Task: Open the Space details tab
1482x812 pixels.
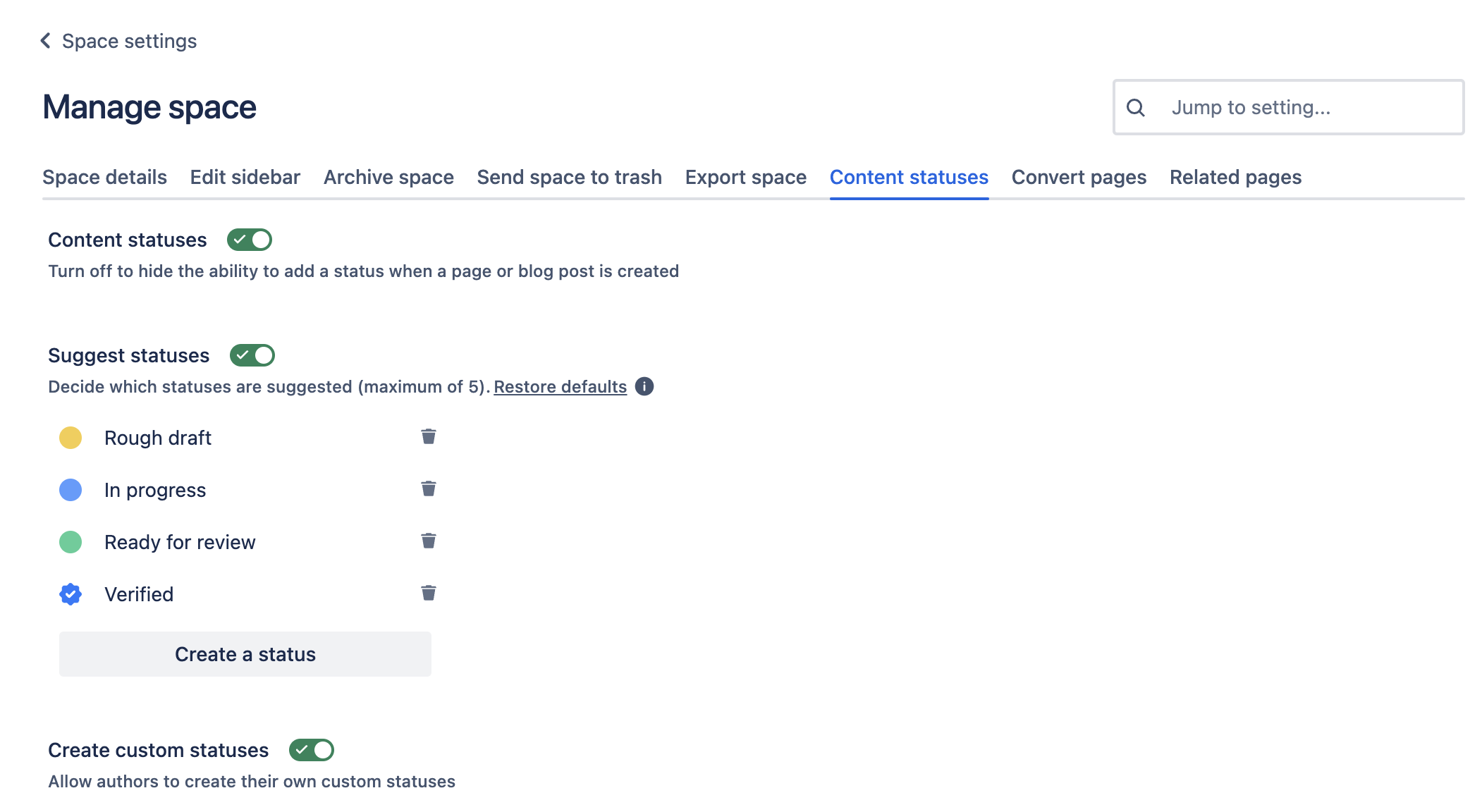Action: click(104, 177)
